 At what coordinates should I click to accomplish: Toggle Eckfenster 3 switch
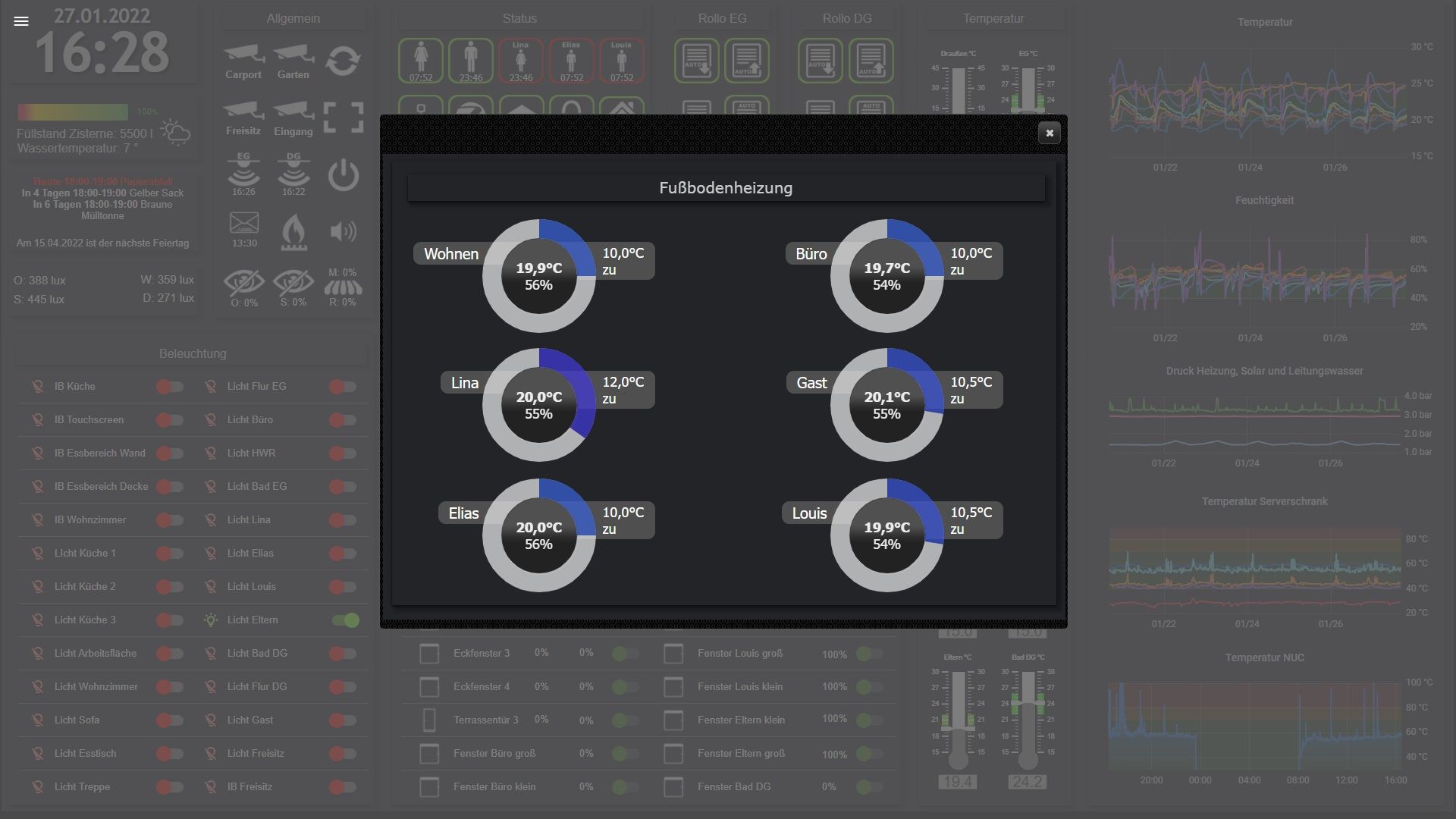pyautogui.click(x=625, y=654)
